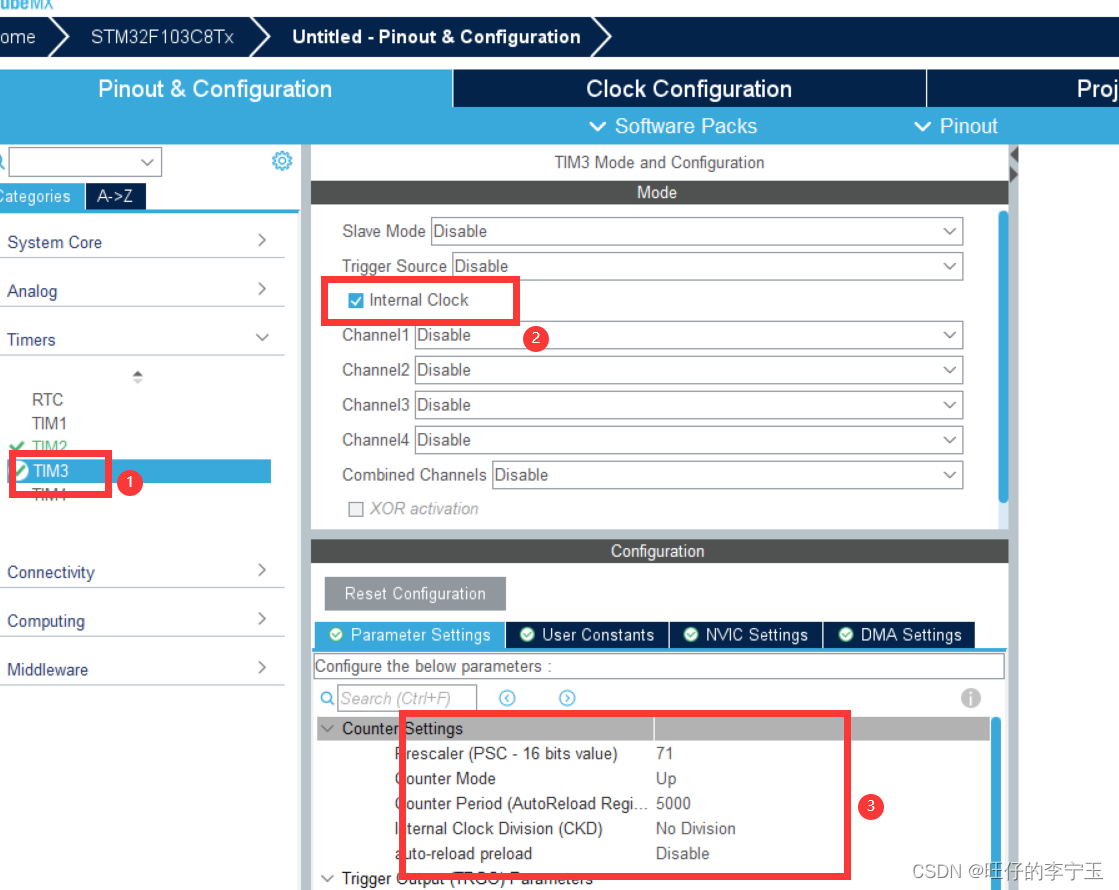Expand the Trigger Output parameters group
1119x890 pixels.
pyautogui.click(x=328, y=879)
